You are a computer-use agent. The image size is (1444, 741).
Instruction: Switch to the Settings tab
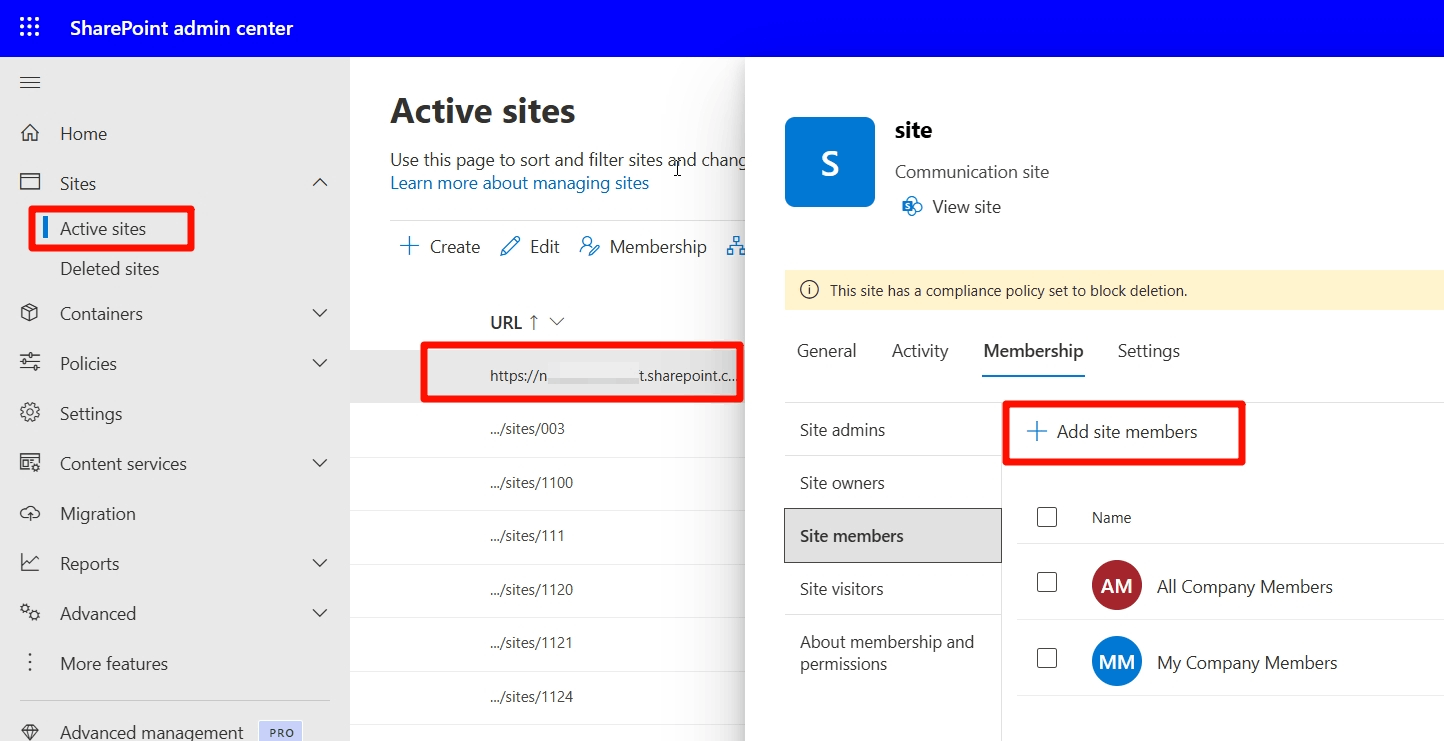[1148, 351]
